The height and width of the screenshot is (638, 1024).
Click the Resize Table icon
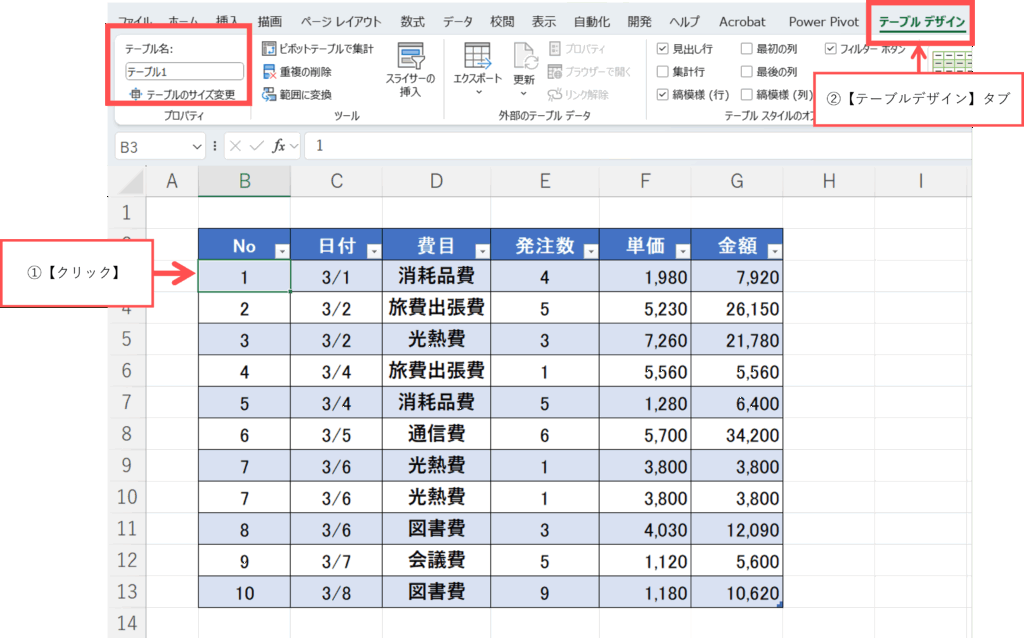click(136, 95)
